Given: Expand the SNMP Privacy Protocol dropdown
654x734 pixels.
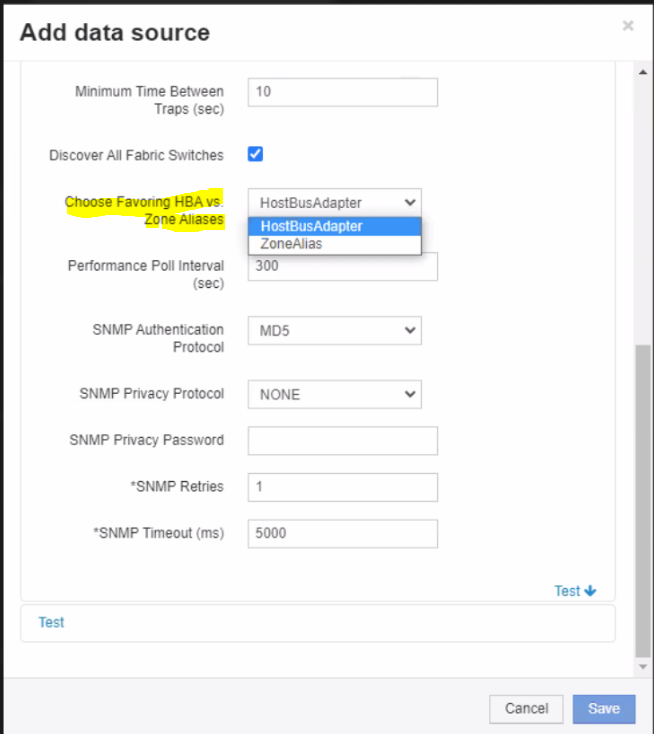Looking at the screenshot, I should (x=334, y=394).
